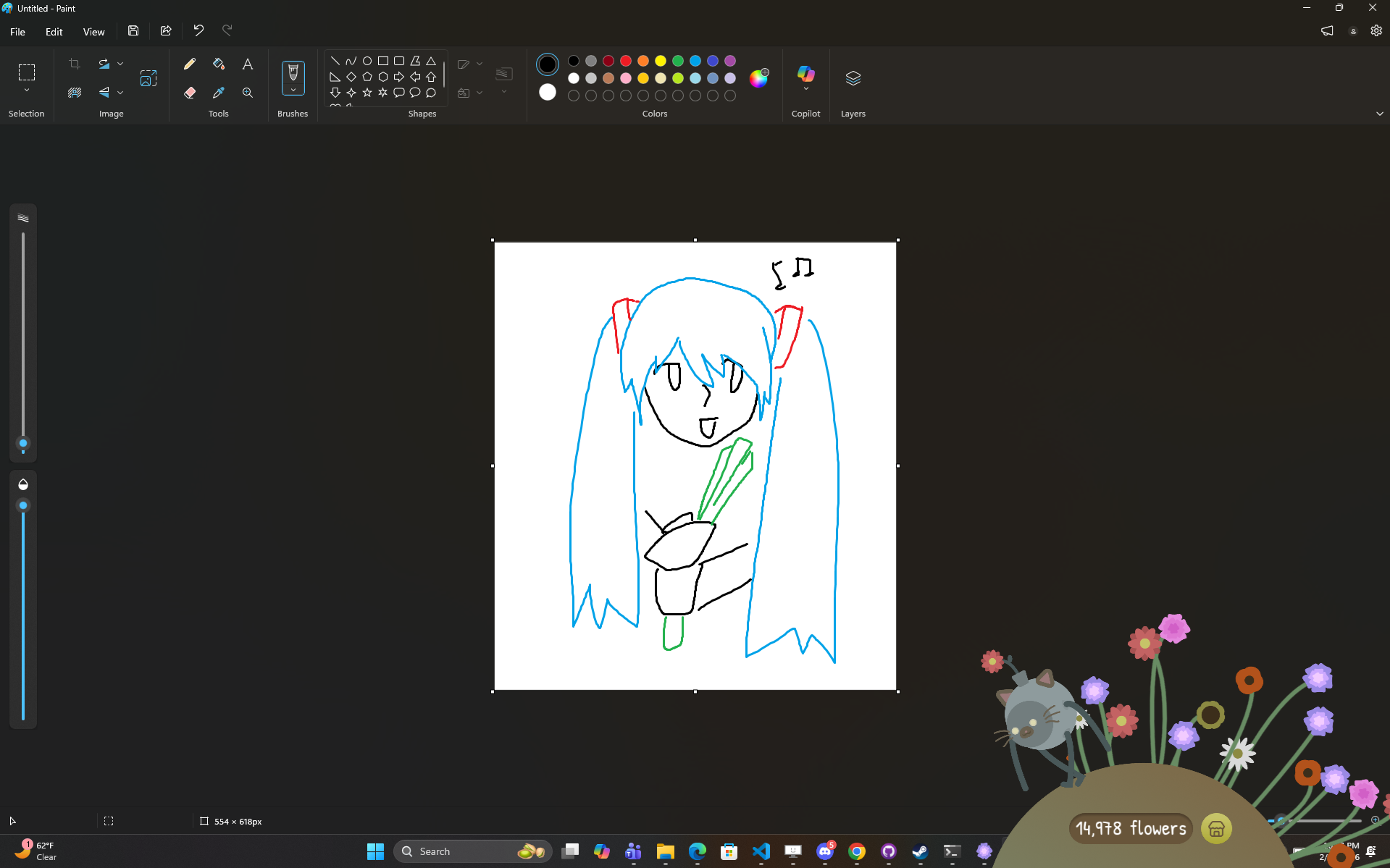Click the Save icon
Screen dimensions: 1390x868
coord(133,30)
